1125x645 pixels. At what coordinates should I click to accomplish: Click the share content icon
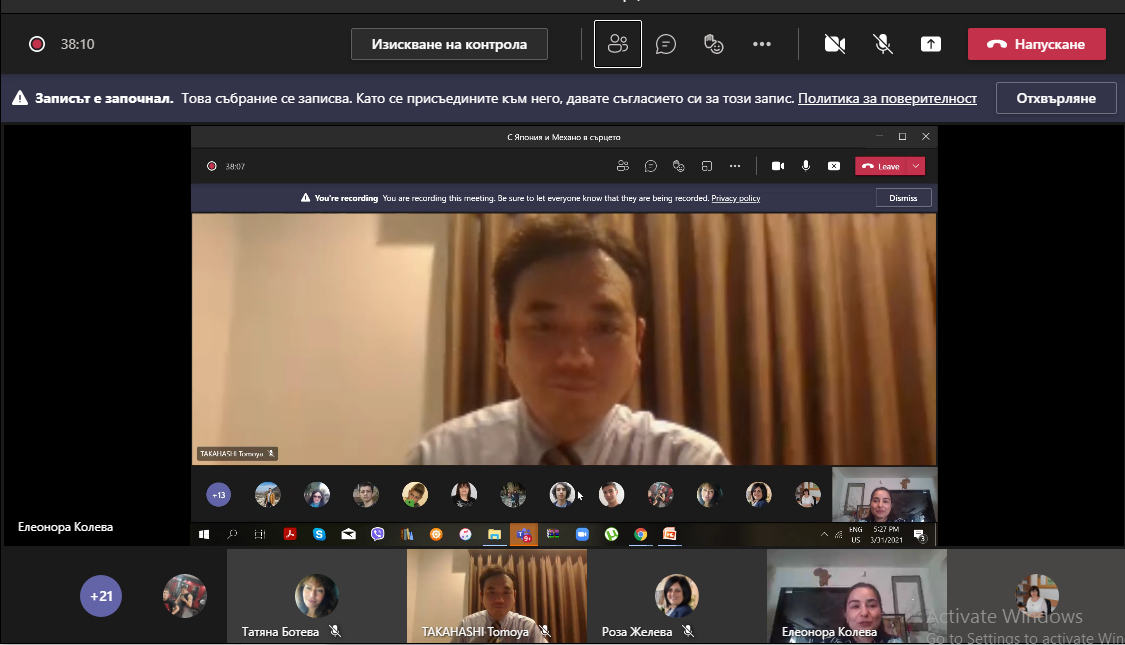[x=931, y=44]
